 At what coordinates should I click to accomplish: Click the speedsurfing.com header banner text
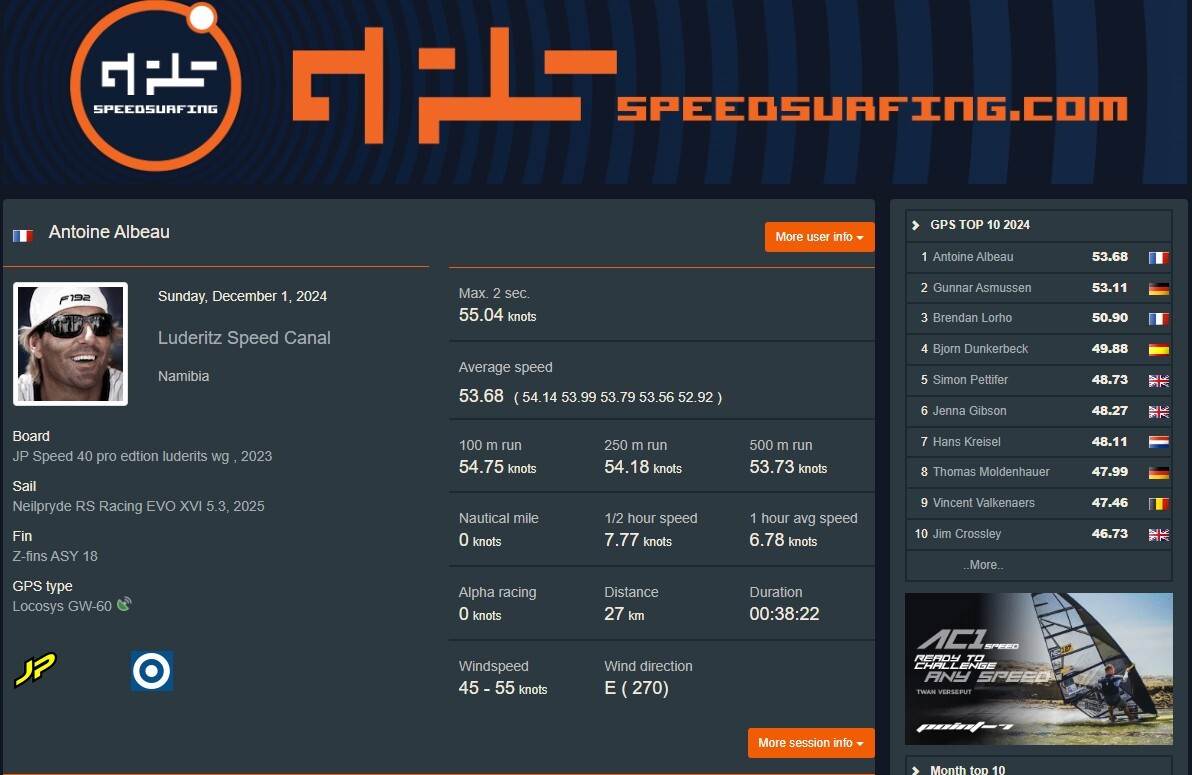pos(871,108)
